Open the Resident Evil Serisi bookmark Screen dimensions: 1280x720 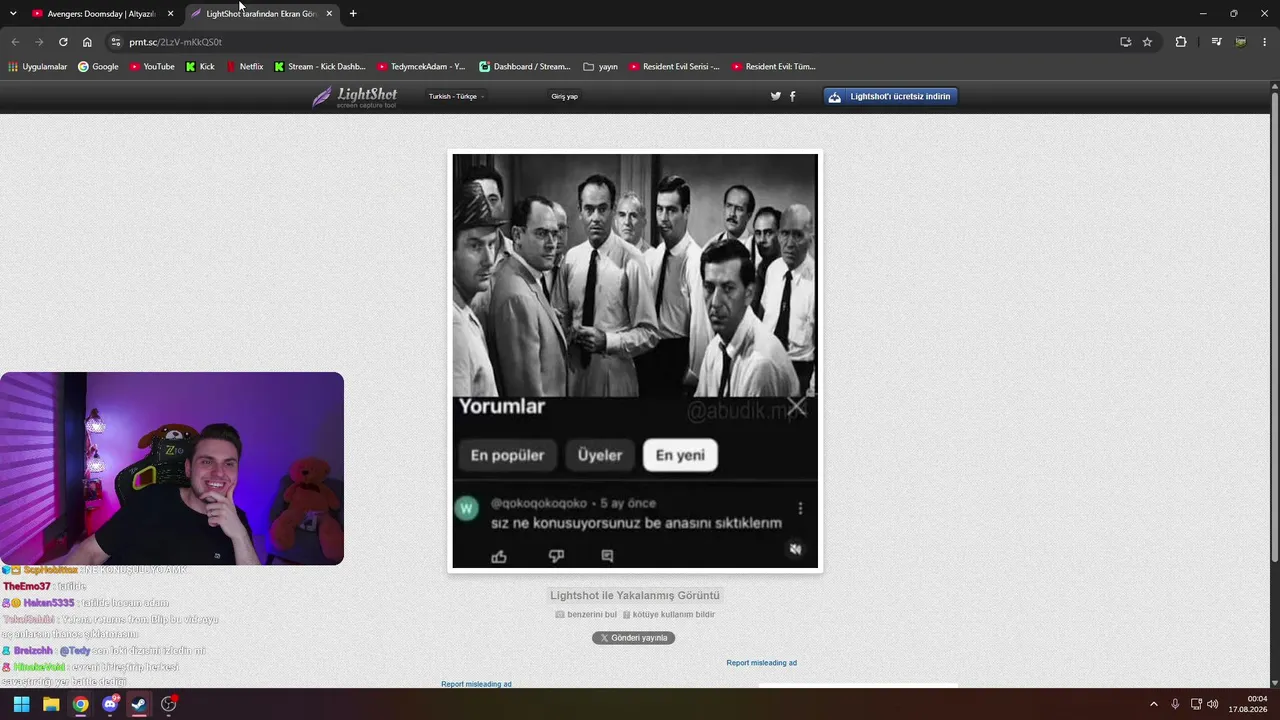pyautogui.click(x=674, y=67)
